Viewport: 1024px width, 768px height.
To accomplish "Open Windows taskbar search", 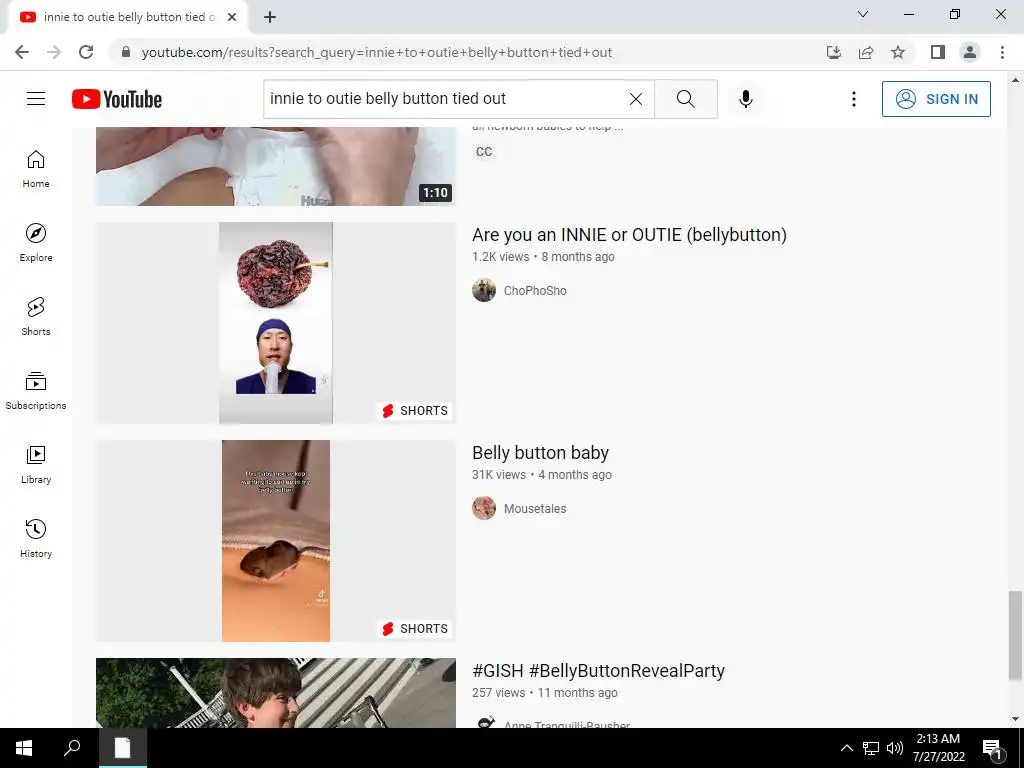I will [x=72, y=748].
